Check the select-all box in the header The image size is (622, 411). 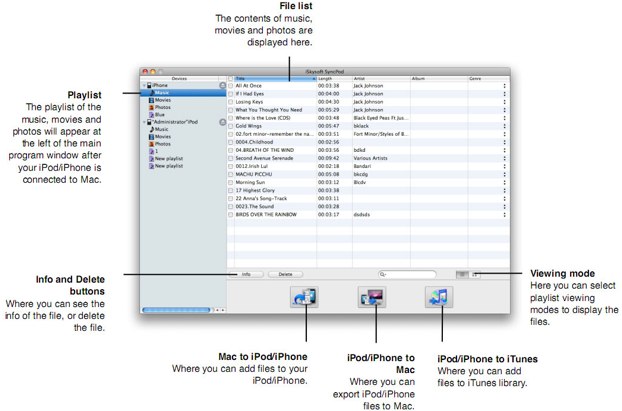click(x=230, y=79)
